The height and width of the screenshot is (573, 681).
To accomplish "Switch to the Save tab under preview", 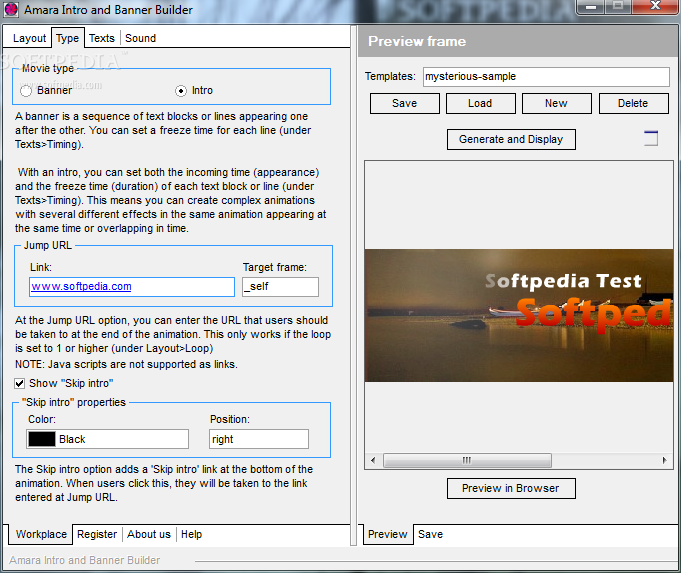I will pyautogui.click(x=430, y=534).
